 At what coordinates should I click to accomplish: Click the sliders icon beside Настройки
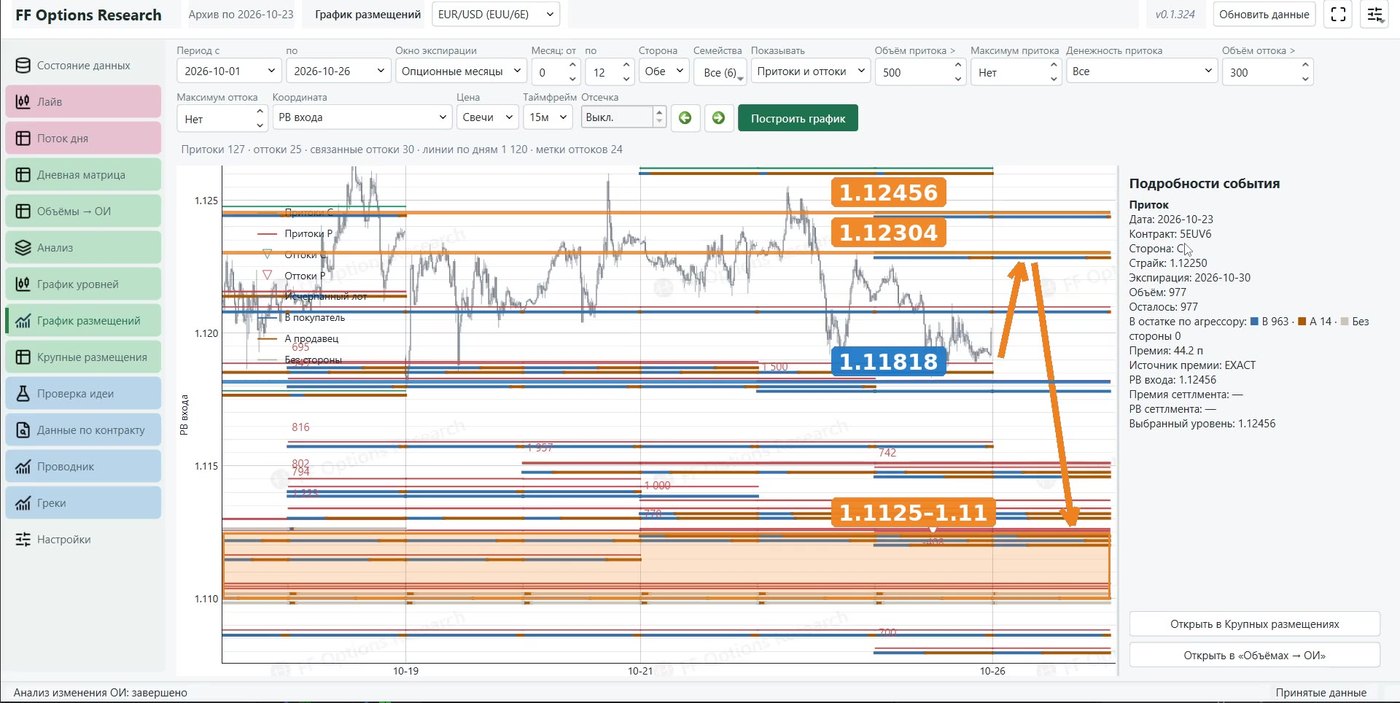click(x=22, y=540)
